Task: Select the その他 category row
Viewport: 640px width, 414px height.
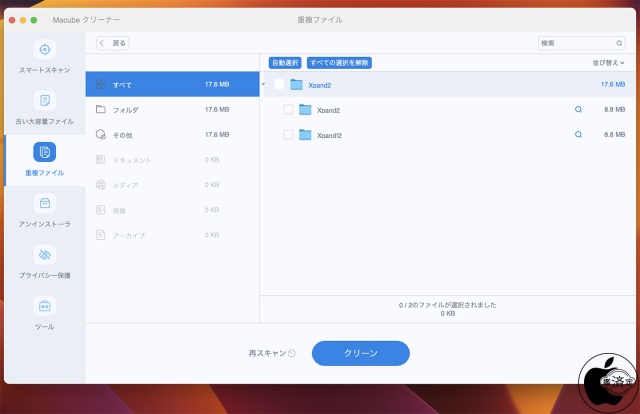Action: coord(172,134)
